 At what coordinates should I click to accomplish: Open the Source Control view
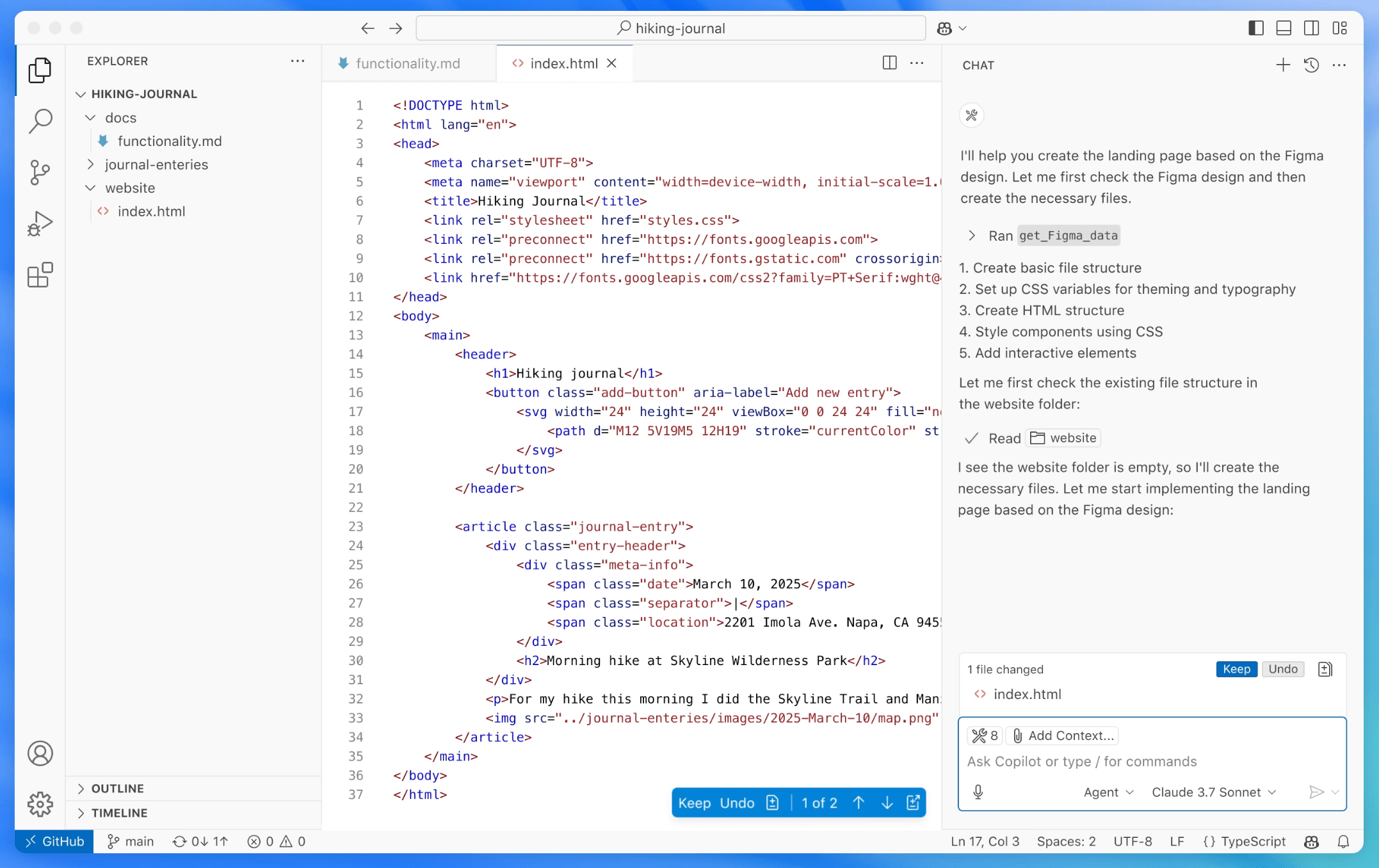point(40,172)
